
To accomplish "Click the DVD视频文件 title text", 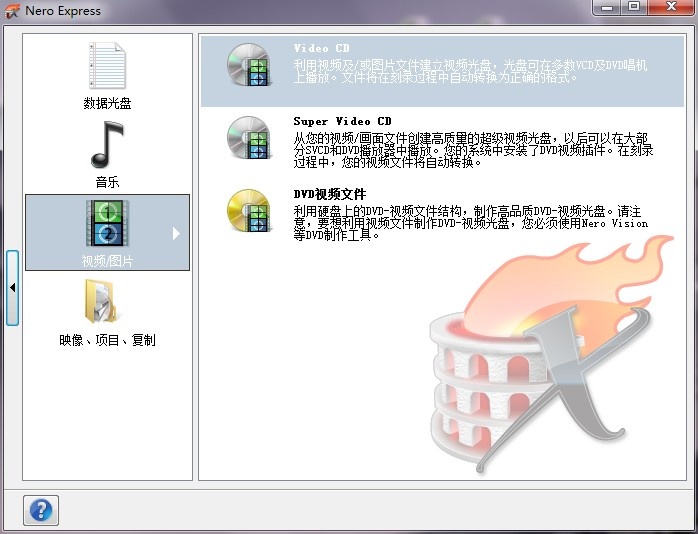I will coord(330,194).
